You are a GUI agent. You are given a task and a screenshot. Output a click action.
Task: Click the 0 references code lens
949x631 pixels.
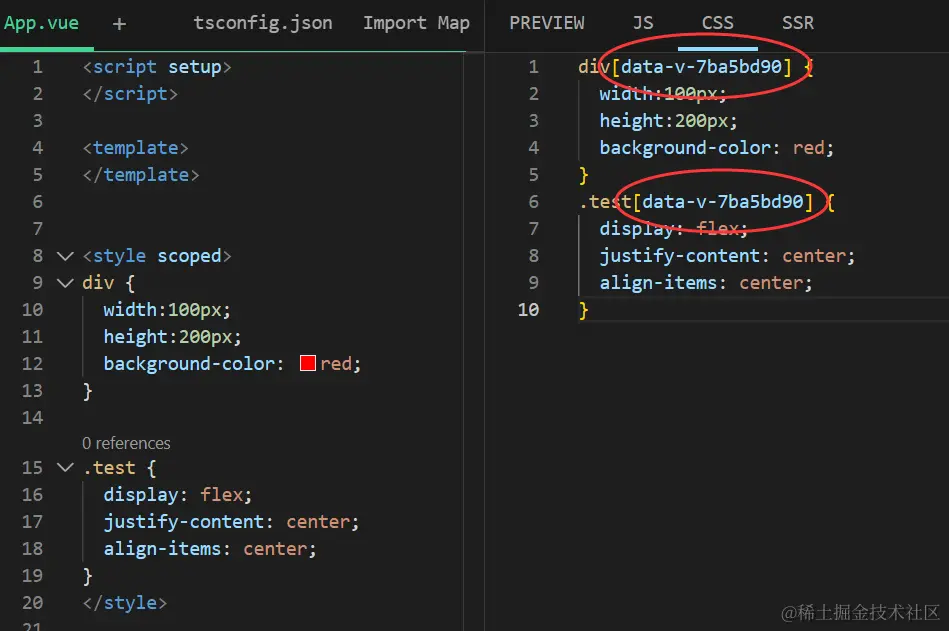126,443
